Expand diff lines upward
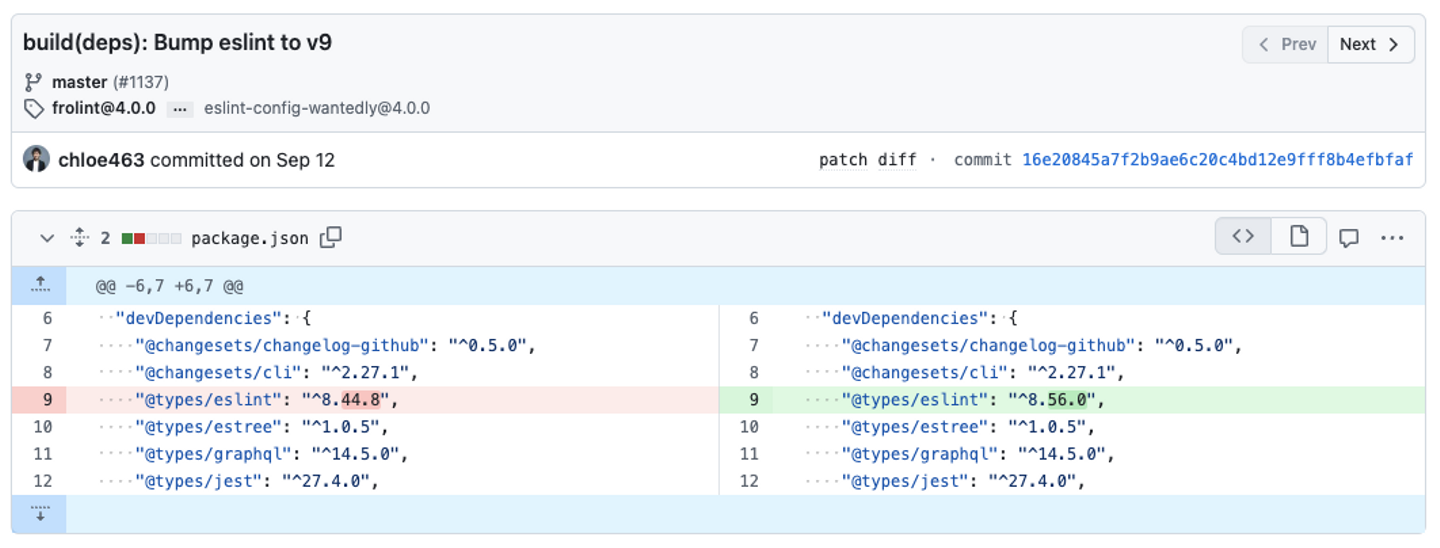The width and height of the screenshot is (1440, 548). pyautogui.click(x=40, y=286)
